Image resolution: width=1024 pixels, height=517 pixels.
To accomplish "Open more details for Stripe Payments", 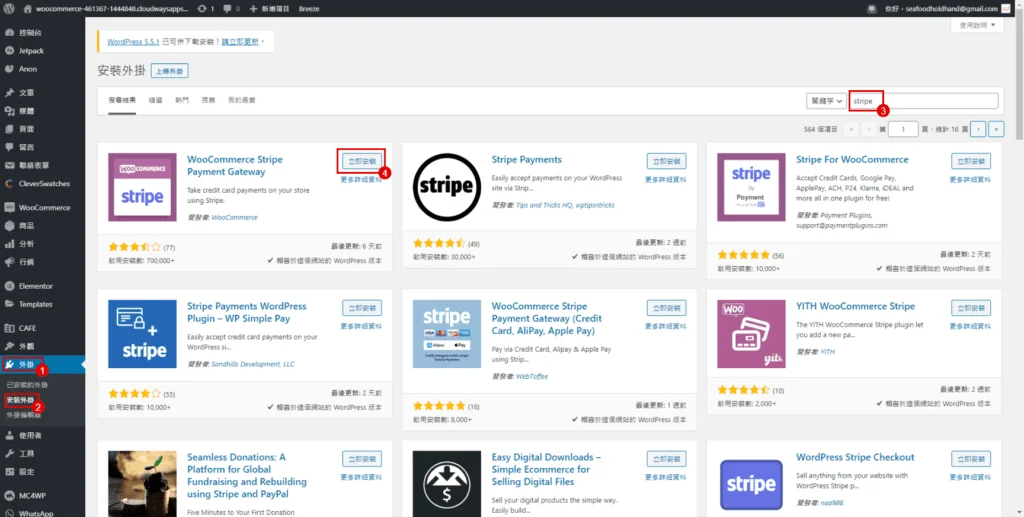I will click(665, 180).
